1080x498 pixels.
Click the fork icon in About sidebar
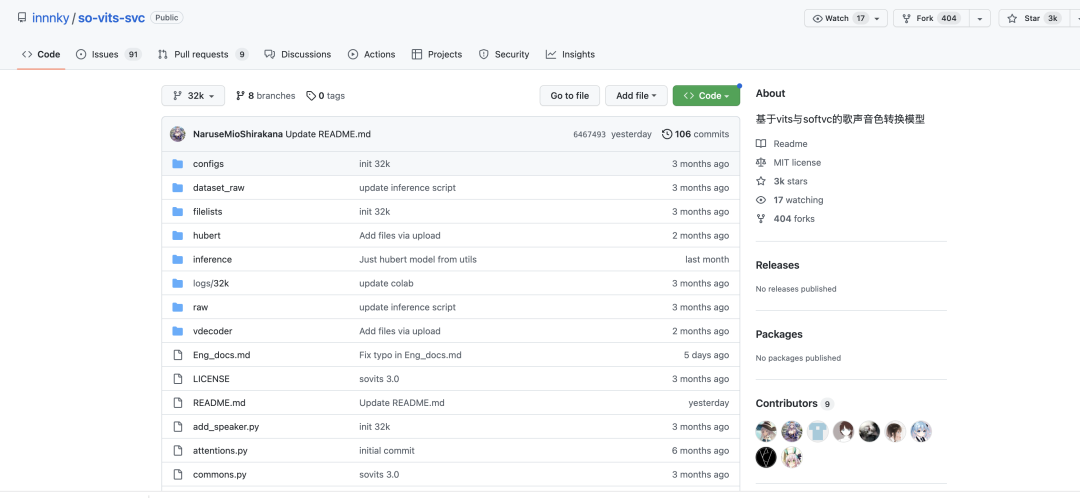[761, 218]
